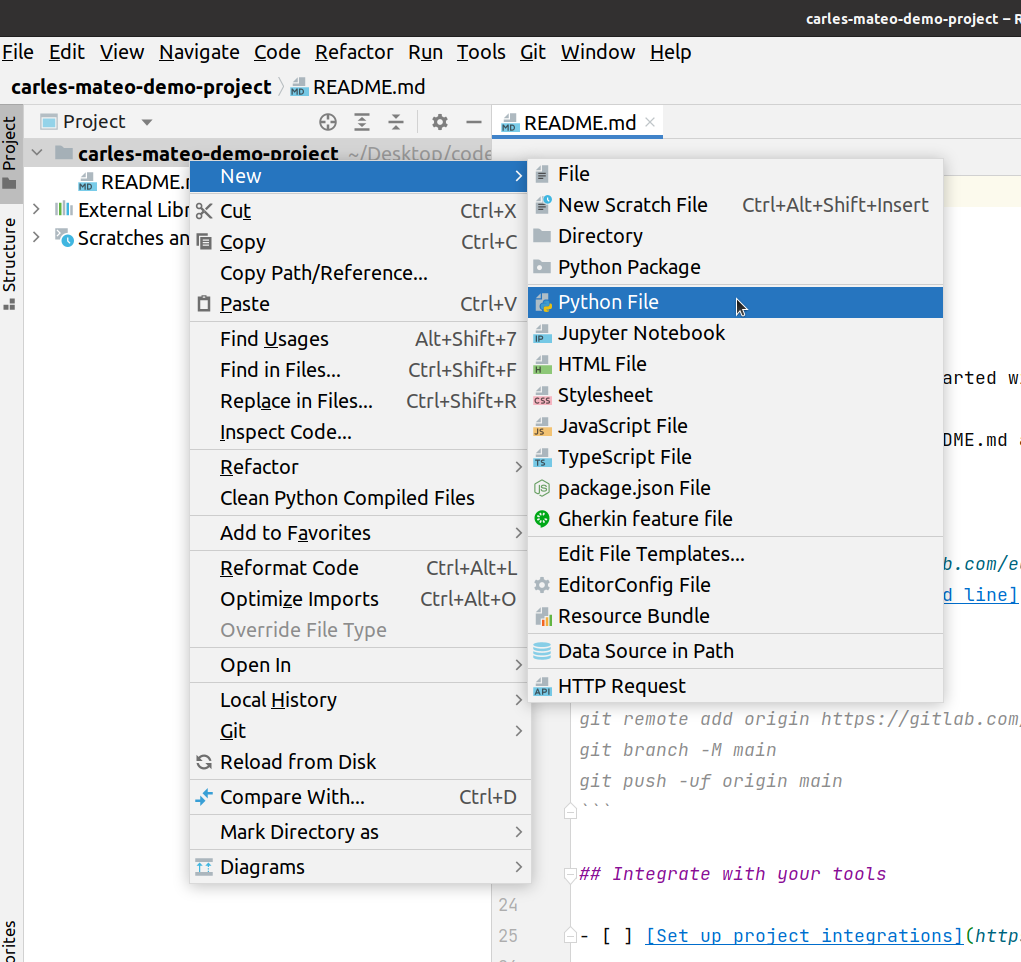Select the README.md editor tab
The height and width of the screenshot is (962, 1021).
coord(578,122)
